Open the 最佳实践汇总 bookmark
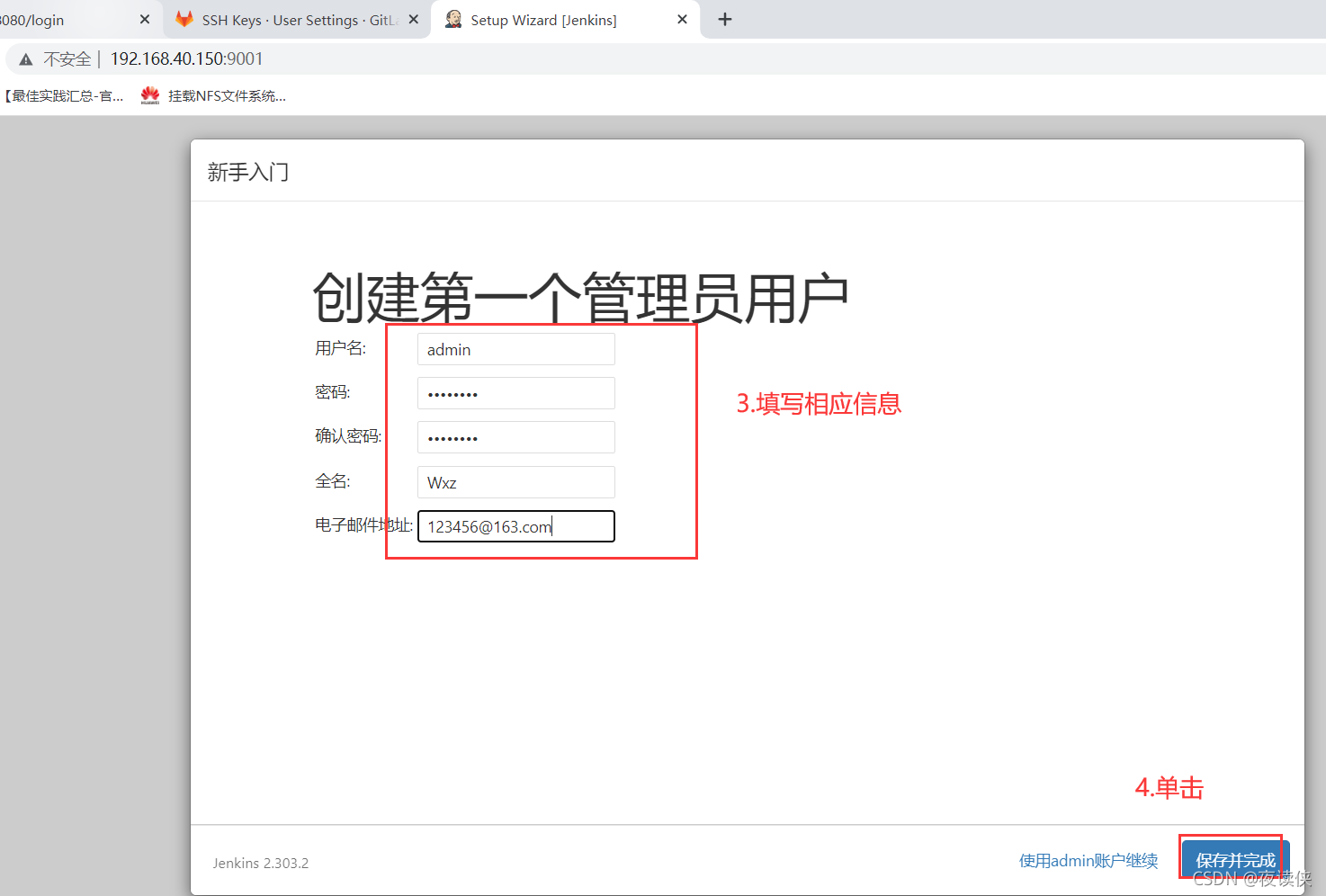The height and width of the screenshot is (896, 1326). click(x=63, y=96)
